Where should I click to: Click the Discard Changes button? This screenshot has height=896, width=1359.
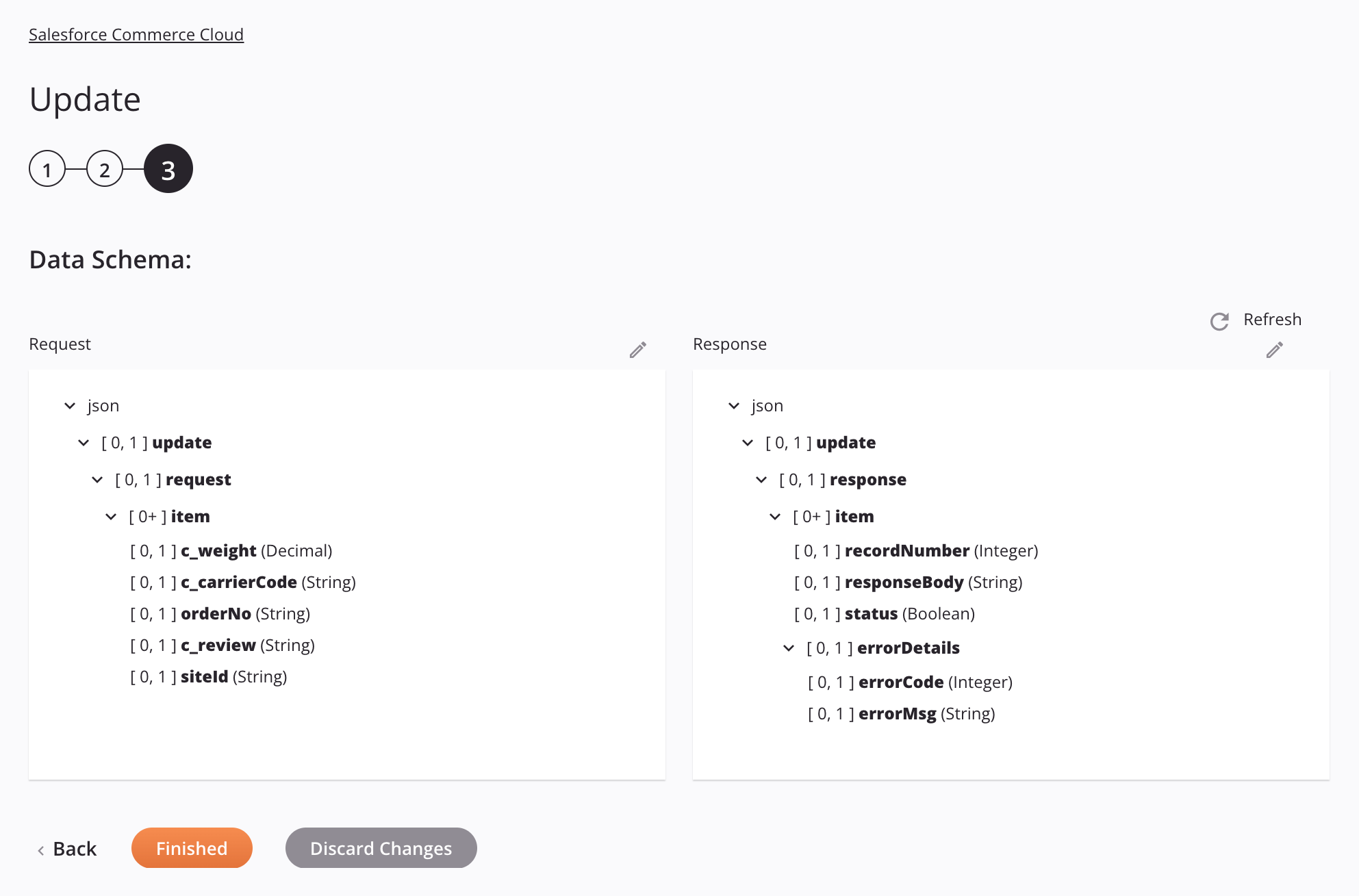coord(381,847)
